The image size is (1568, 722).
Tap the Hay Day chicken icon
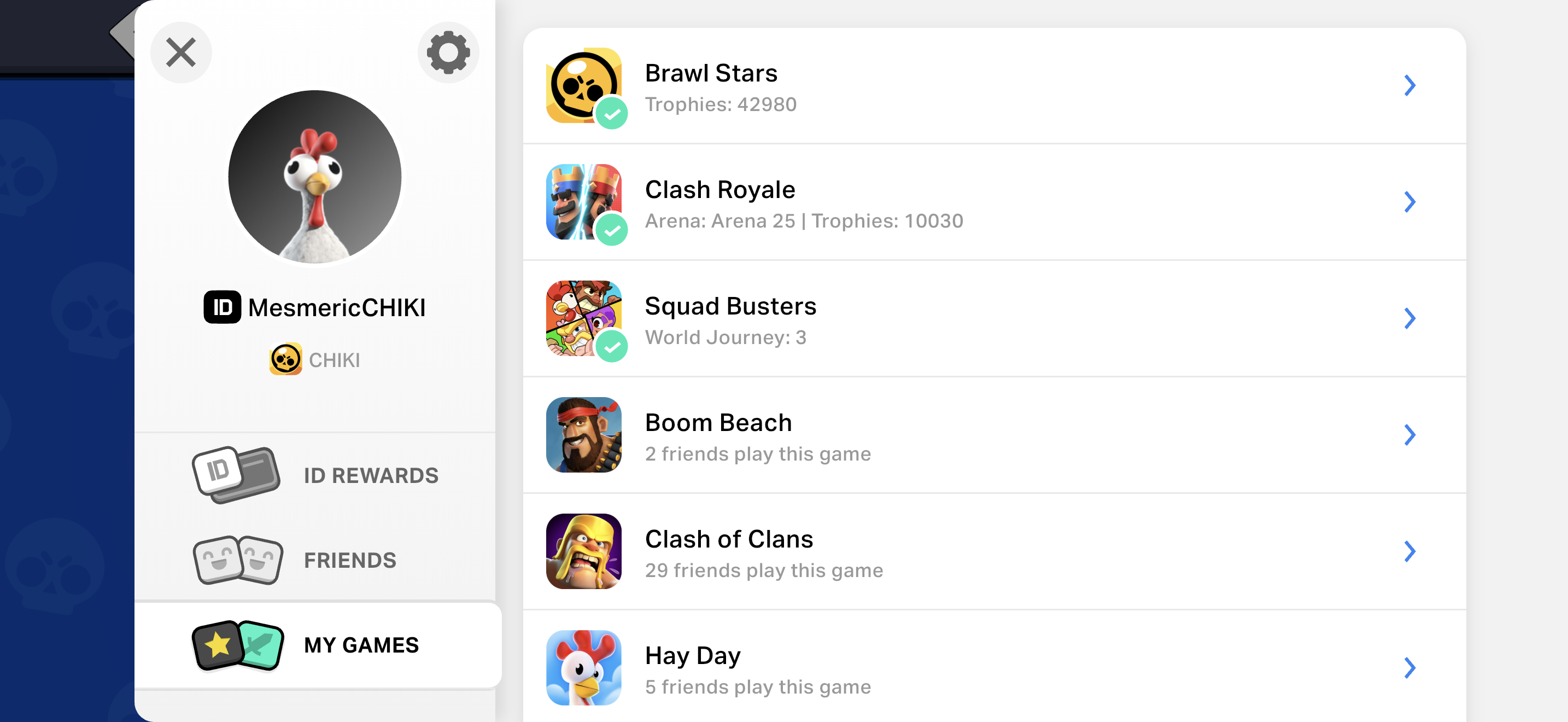[583, 668]
